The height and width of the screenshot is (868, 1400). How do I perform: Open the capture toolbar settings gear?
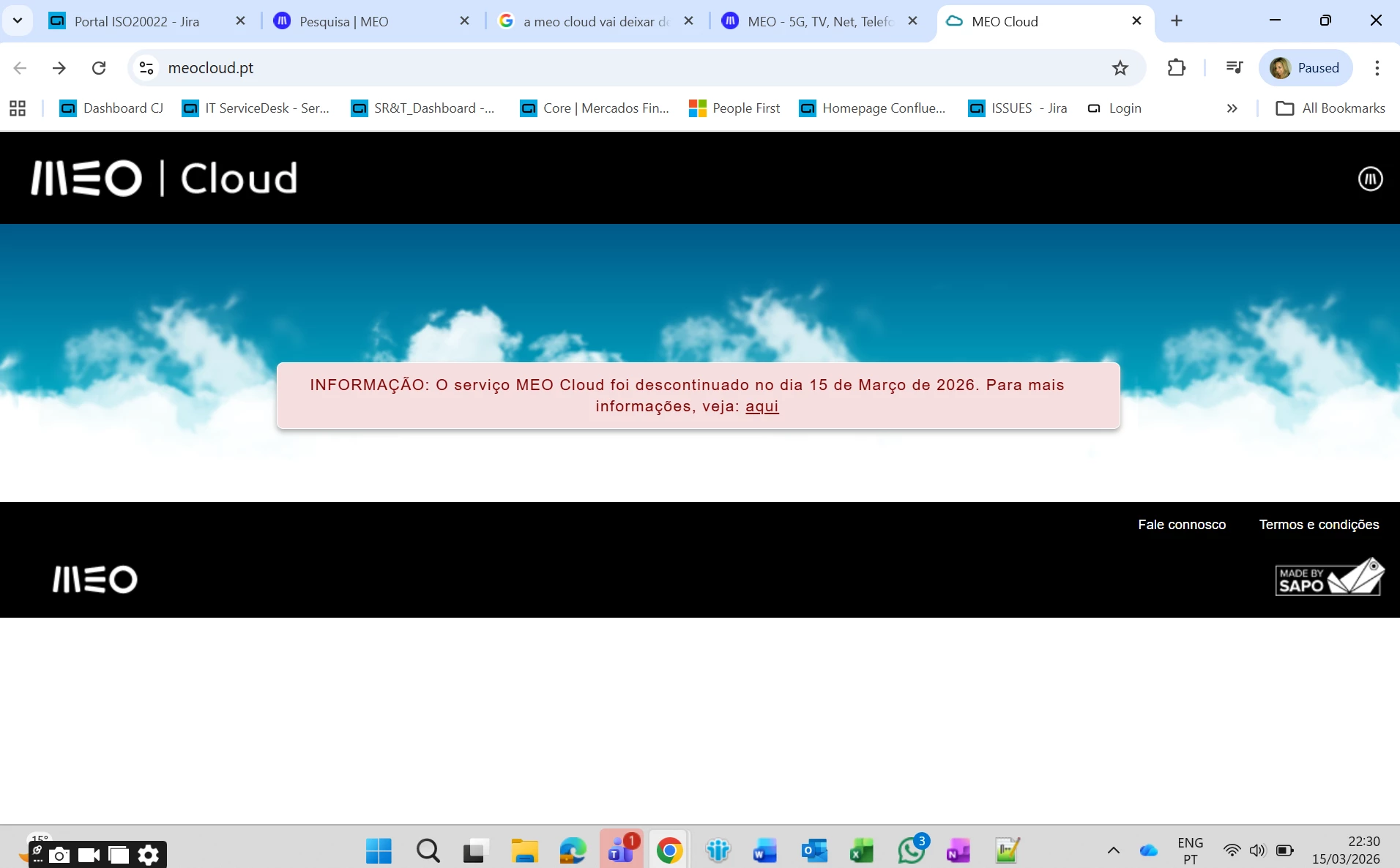(x=149, y=855)
